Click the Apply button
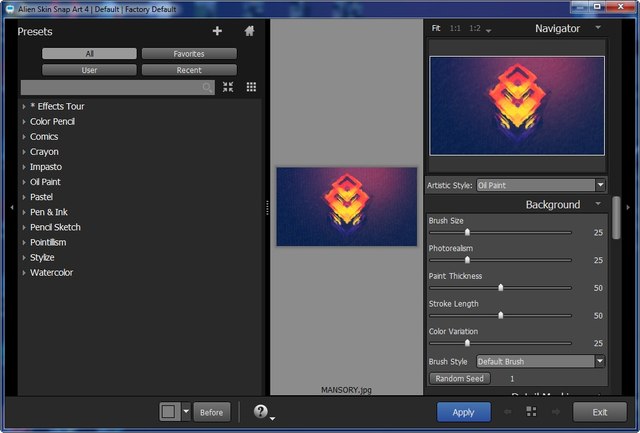640x433 pixels. 463,412
